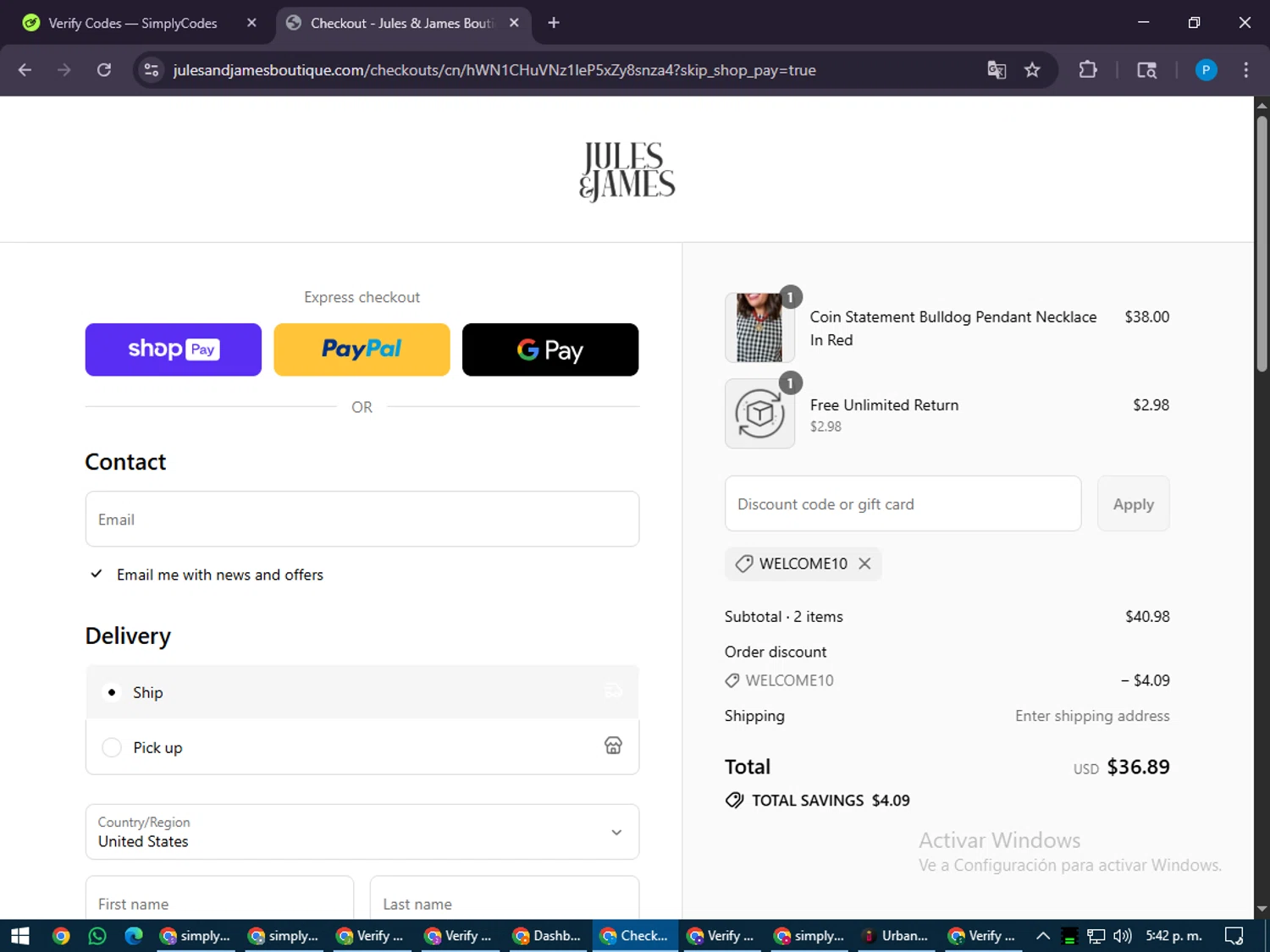Click the Email input field
This screenshot has height=952, width=1270.
coord(362,519)
